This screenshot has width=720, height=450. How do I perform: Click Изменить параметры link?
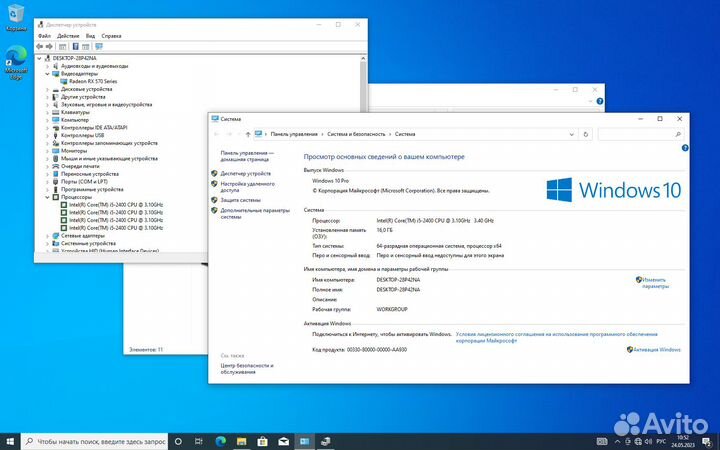click(x=655, y=283)
